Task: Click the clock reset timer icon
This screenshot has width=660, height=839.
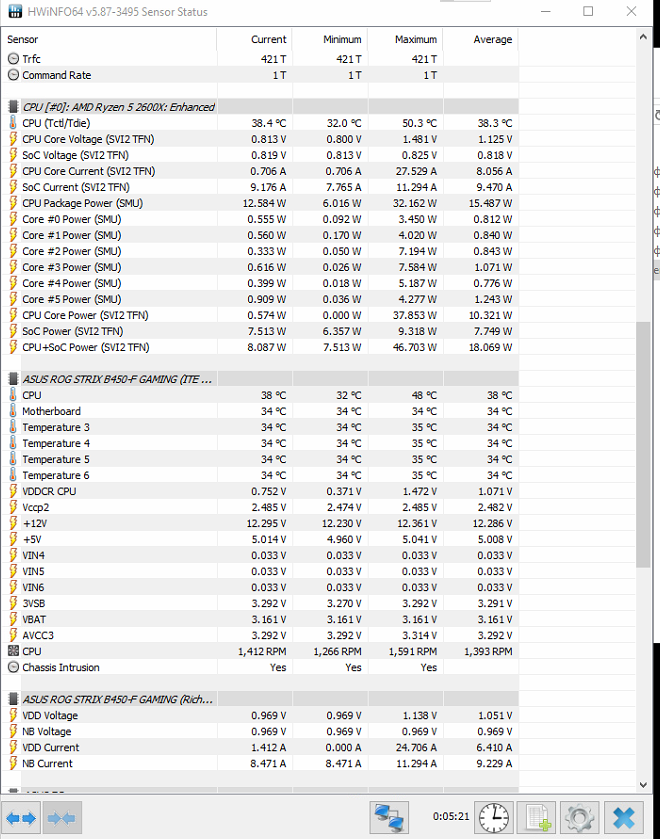Action: tap(494, 818)
